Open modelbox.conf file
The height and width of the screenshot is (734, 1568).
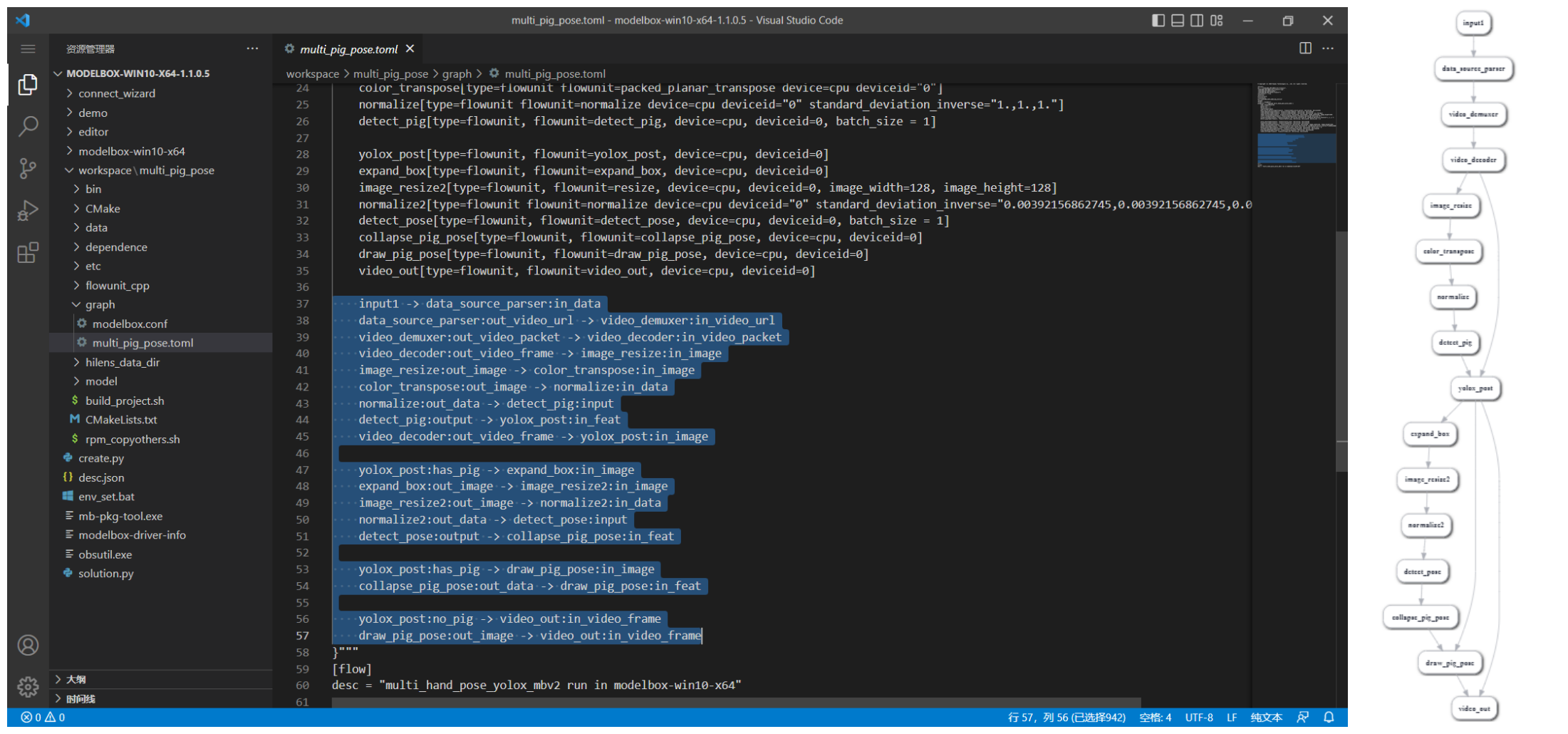[x=161, y=324]
